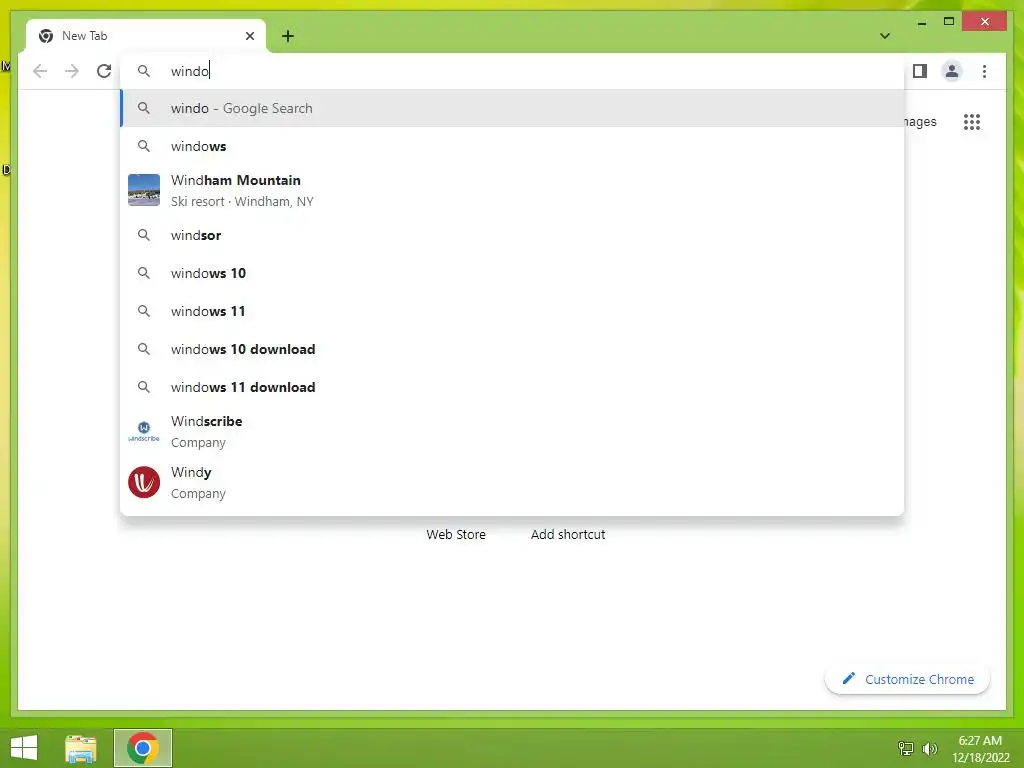Click search icon beside windsor
This screenshot has width=1024, height=768.
pyautogui.click(x=144, y=235)
